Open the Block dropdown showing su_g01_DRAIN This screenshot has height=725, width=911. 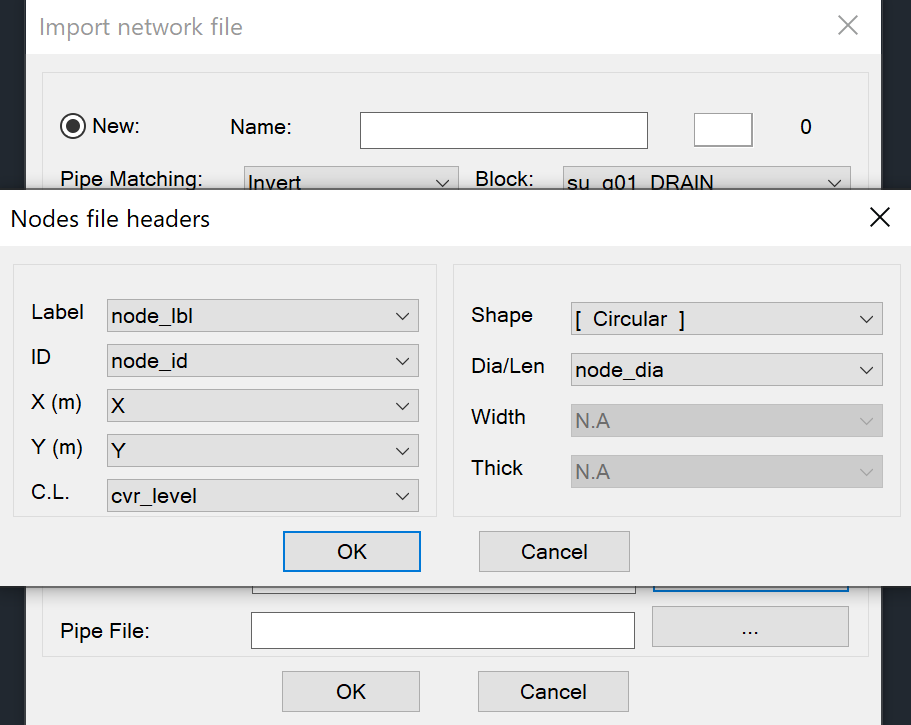click(x=706, y=178)
